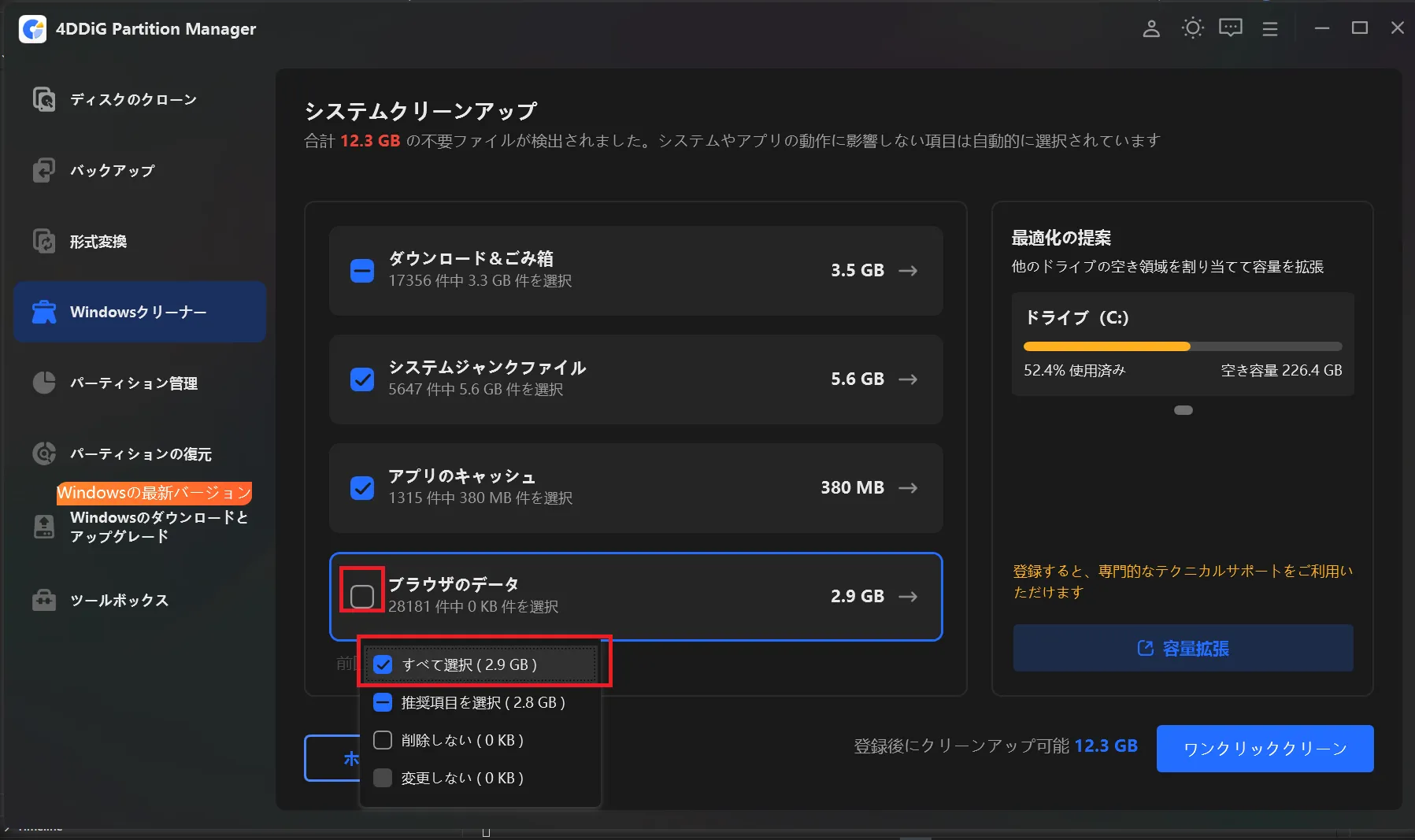Click the Drive C usage bar
Image resolution: width=1415 pixels, height=840 pixels.
click(1183, 346)
